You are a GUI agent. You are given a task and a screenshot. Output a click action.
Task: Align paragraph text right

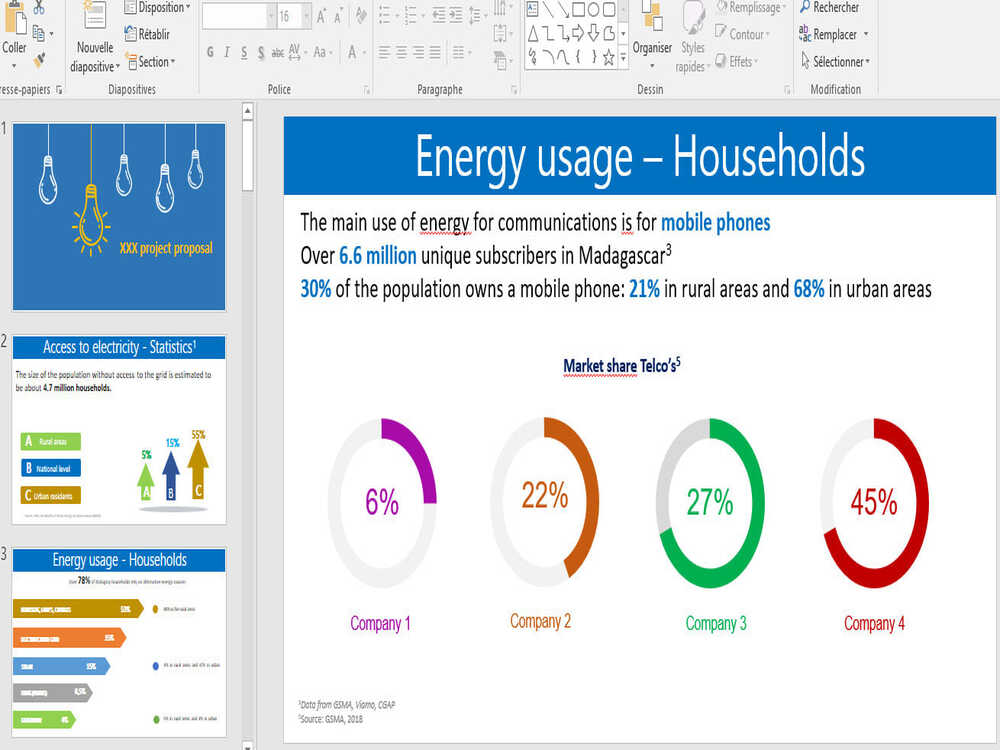[x=418, y=52]
